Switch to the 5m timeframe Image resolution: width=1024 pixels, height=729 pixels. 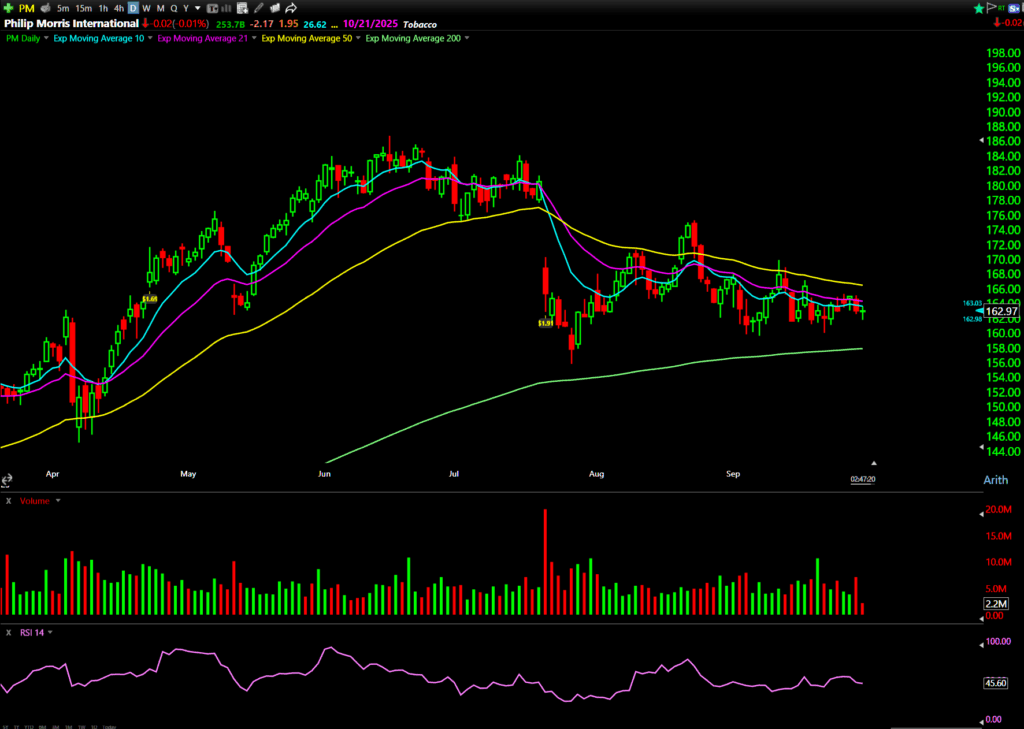click(x=63, y=8)
